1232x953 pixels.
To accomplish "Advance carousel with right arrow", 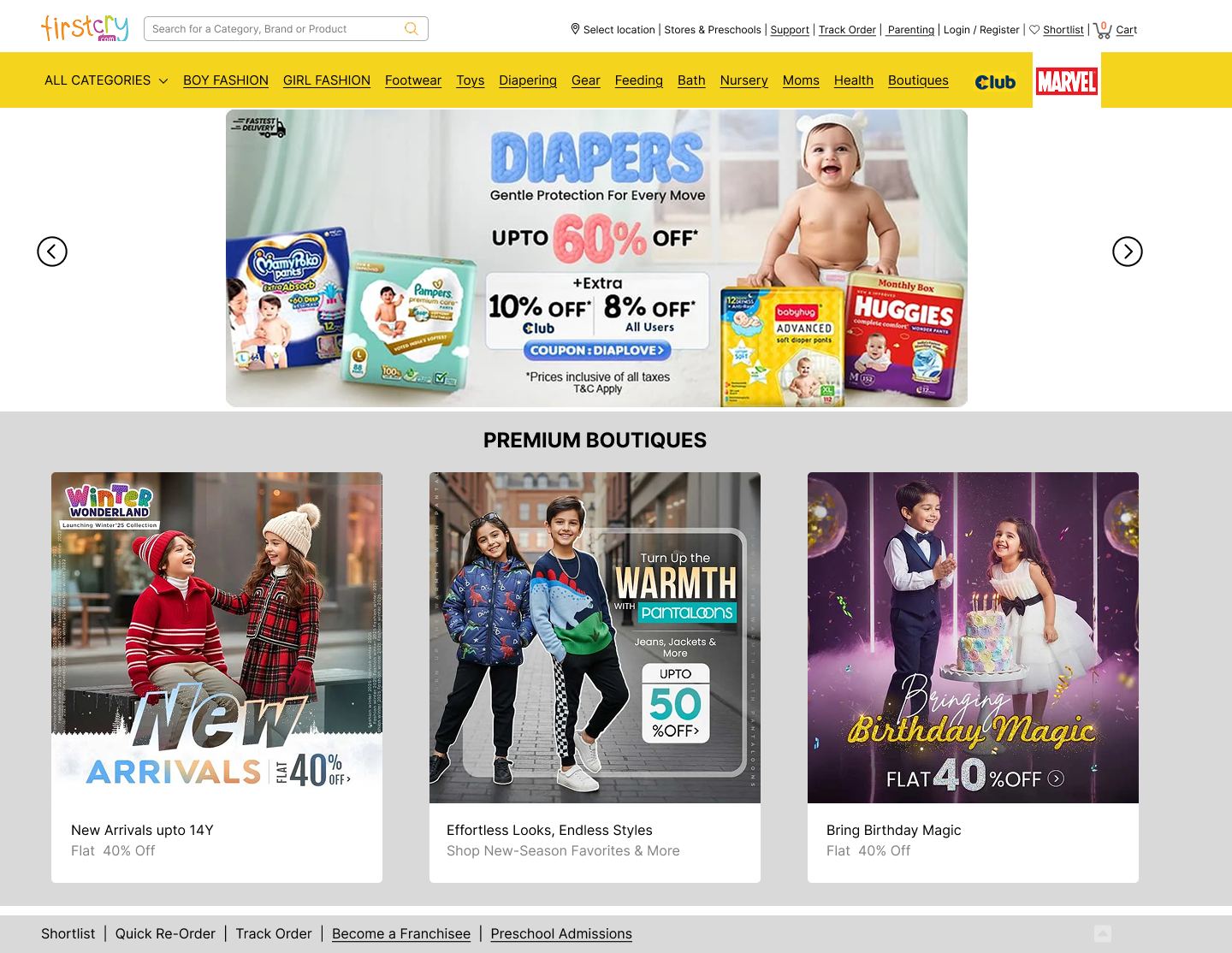I will [1127, 252].
